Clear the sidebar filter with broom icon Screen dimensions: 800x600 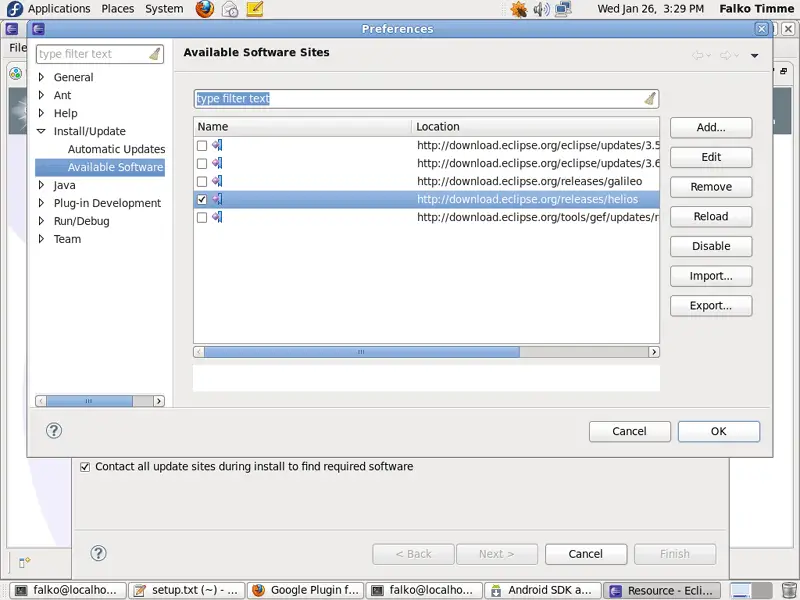155,54
